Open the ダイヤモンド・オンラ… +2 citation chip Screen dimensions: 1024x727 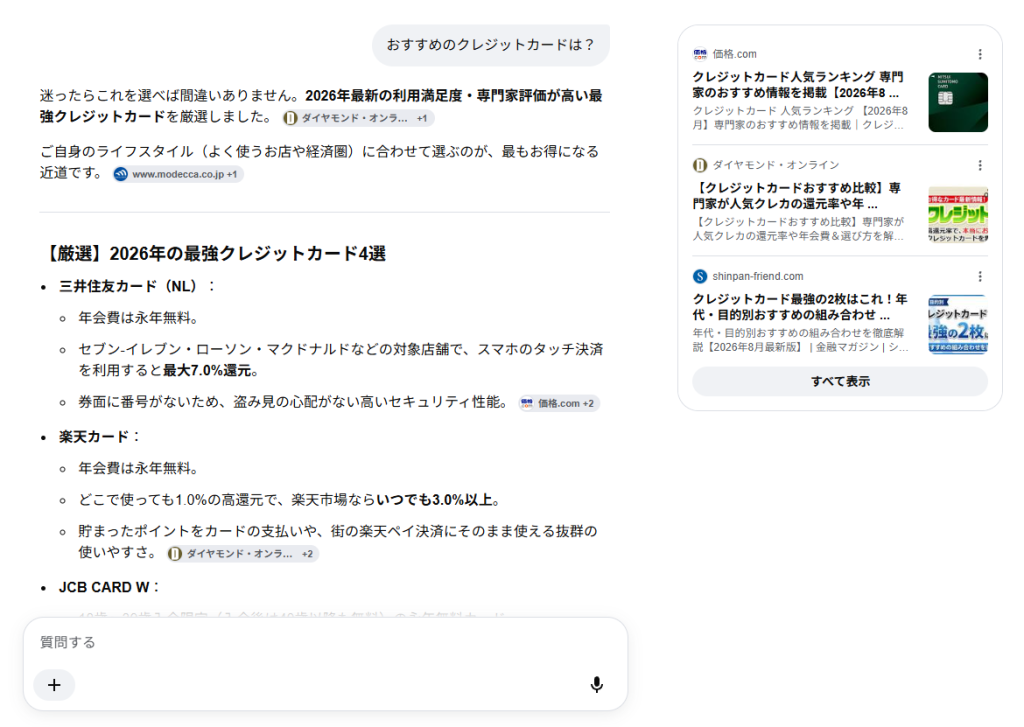243,554
